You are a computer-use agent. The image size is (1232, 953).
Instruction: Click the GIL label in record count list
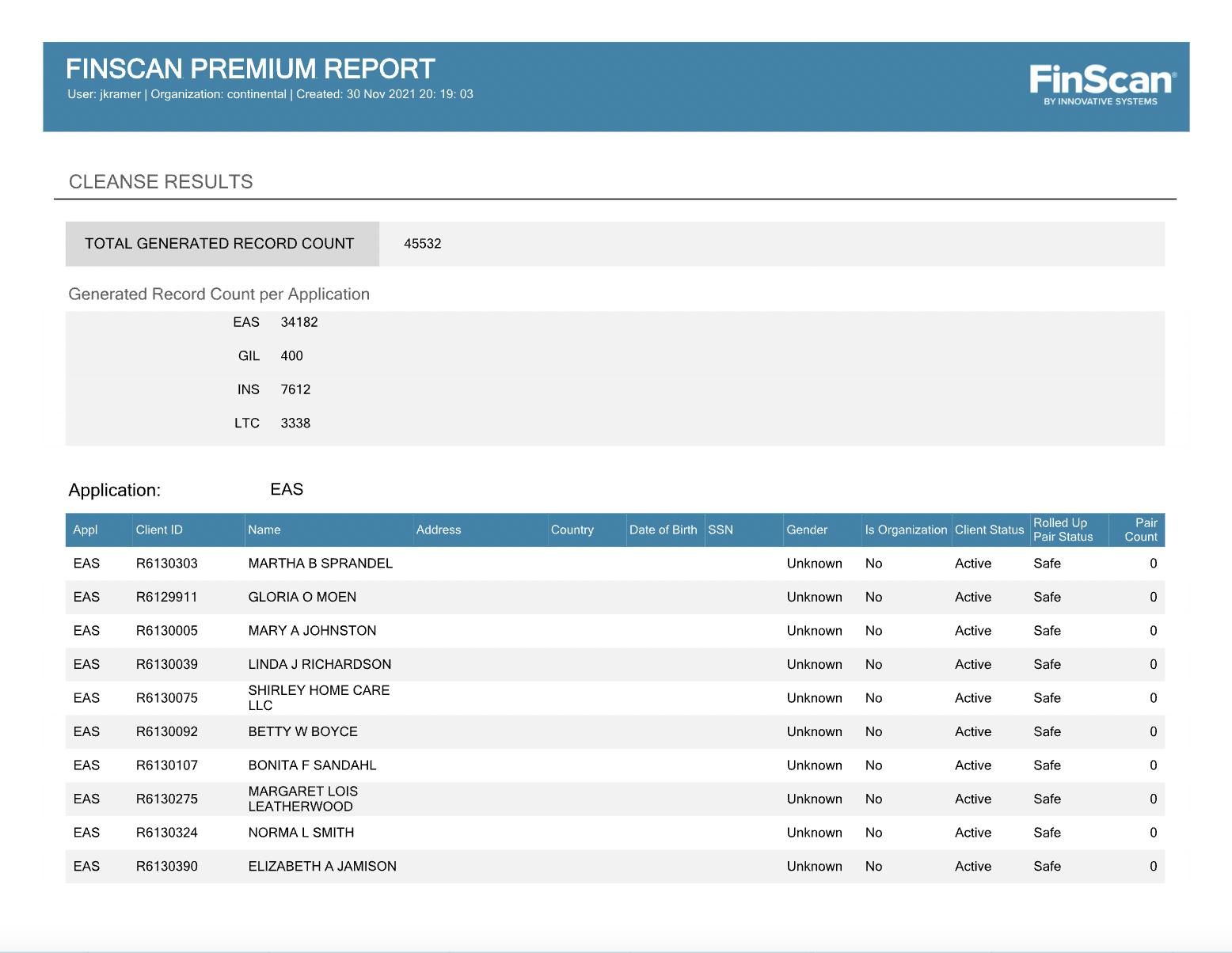pyautogui.click(x=249, y=356)
